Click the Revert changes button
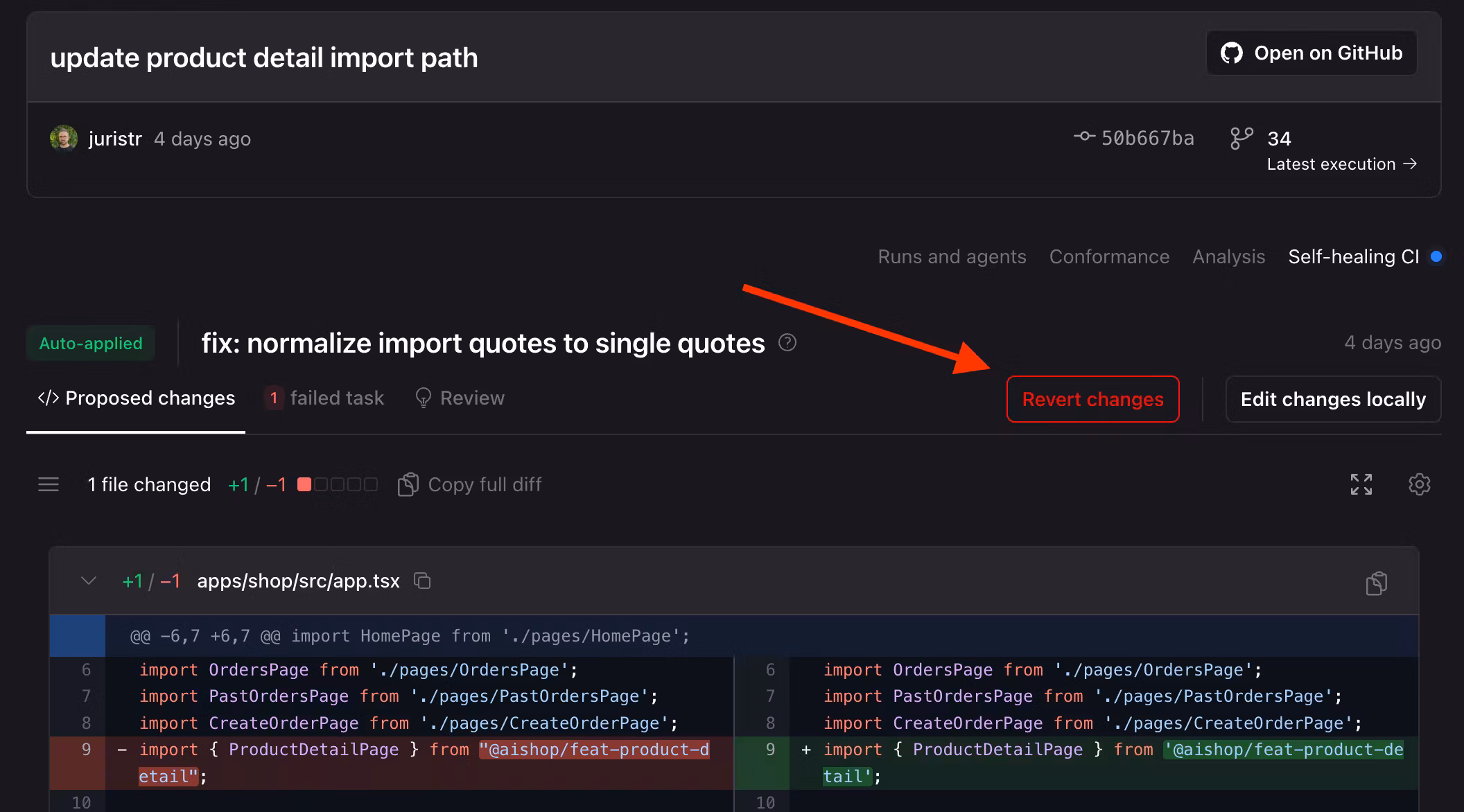The width and height of the screenshot is (1464, 812). pyautogui.click(x=1092, y=399)
